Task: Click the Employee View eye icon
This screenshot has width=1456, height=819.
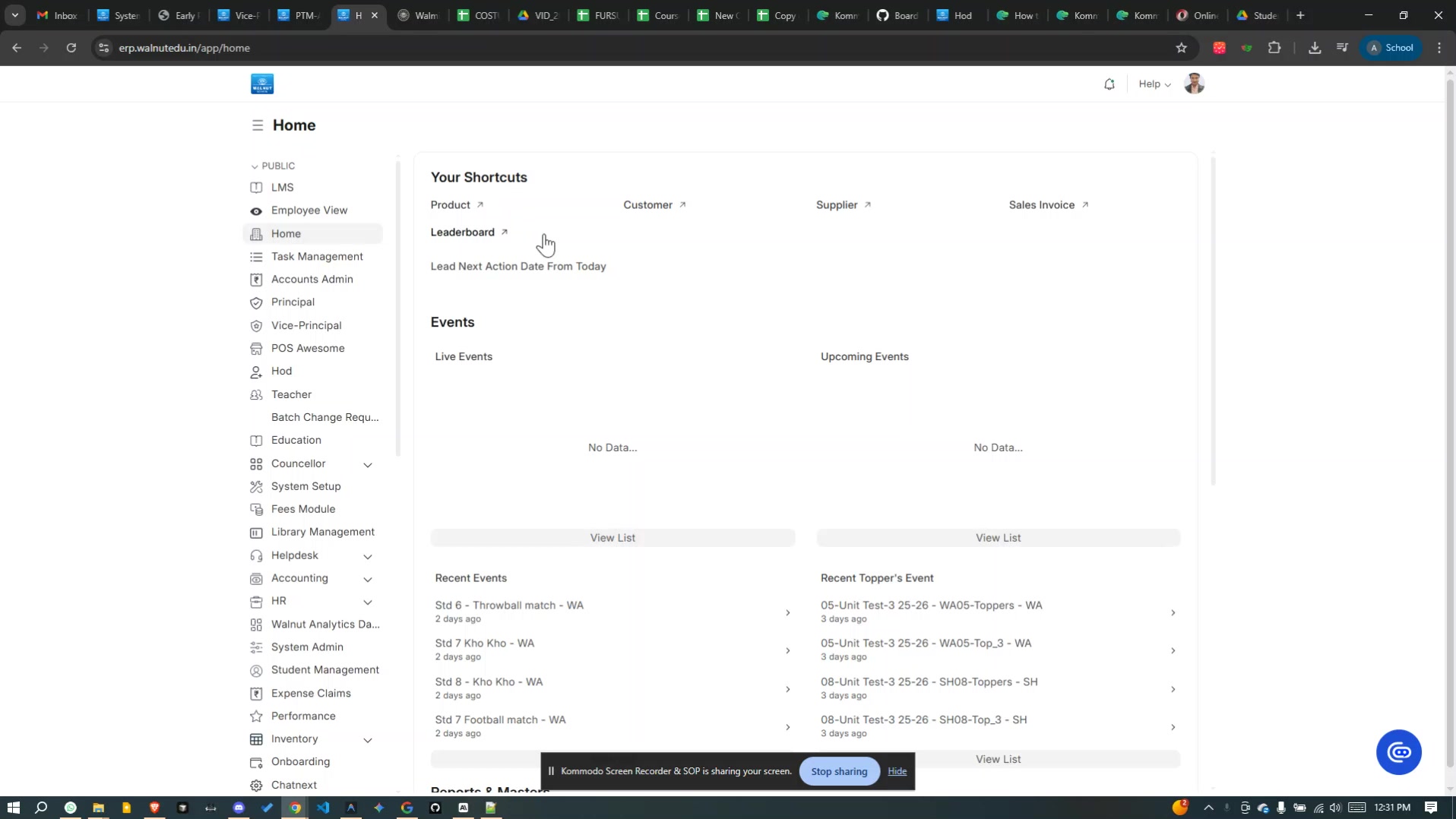Action: pos(256,211)
